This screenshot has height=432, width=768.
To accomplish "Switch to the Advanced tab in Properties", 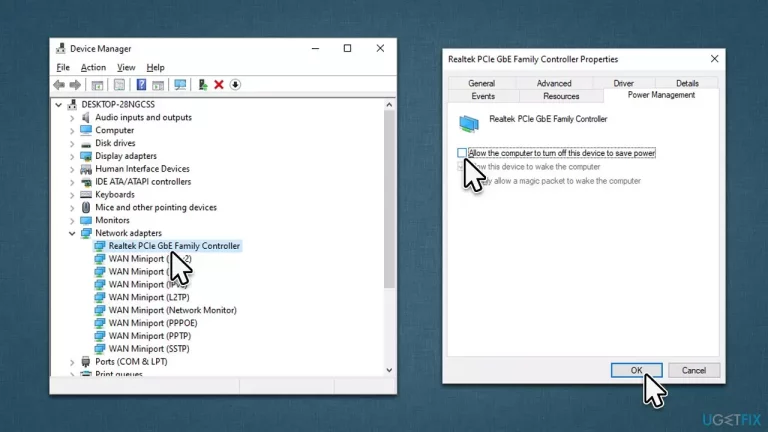I will [554, 83].
